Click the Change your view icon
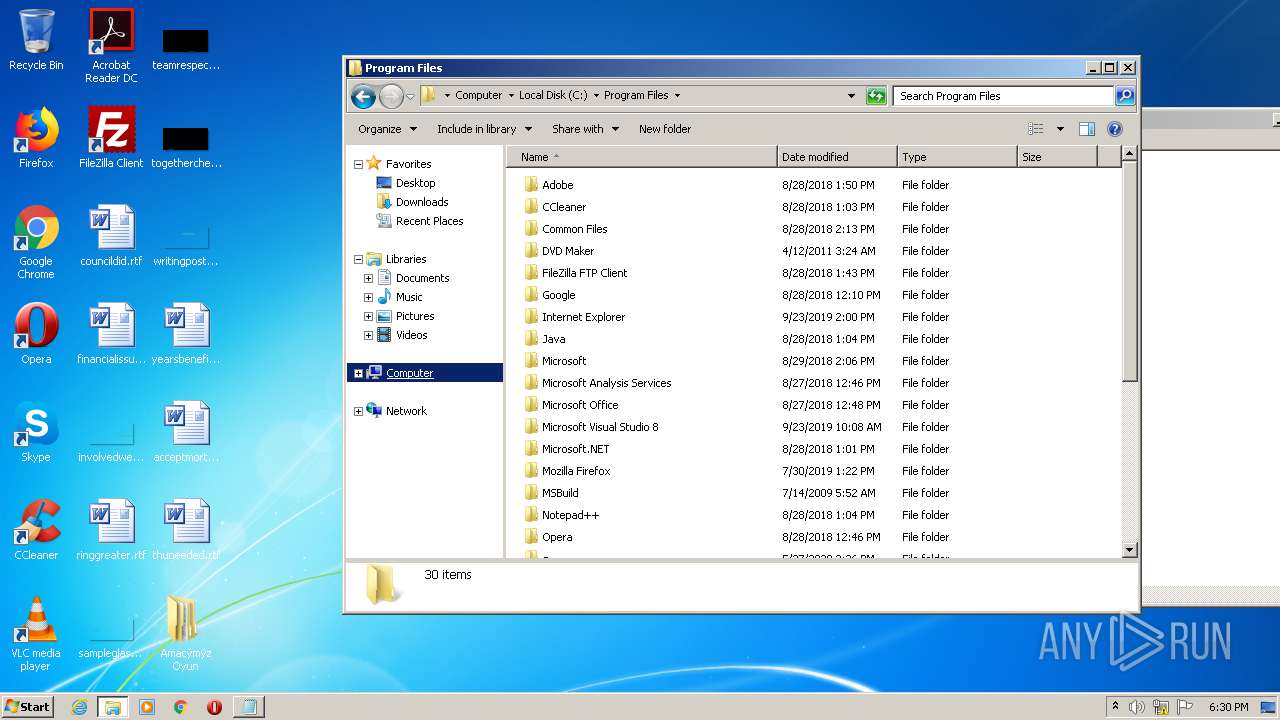Screen dimensions: 1280x720 point(1036,129)
